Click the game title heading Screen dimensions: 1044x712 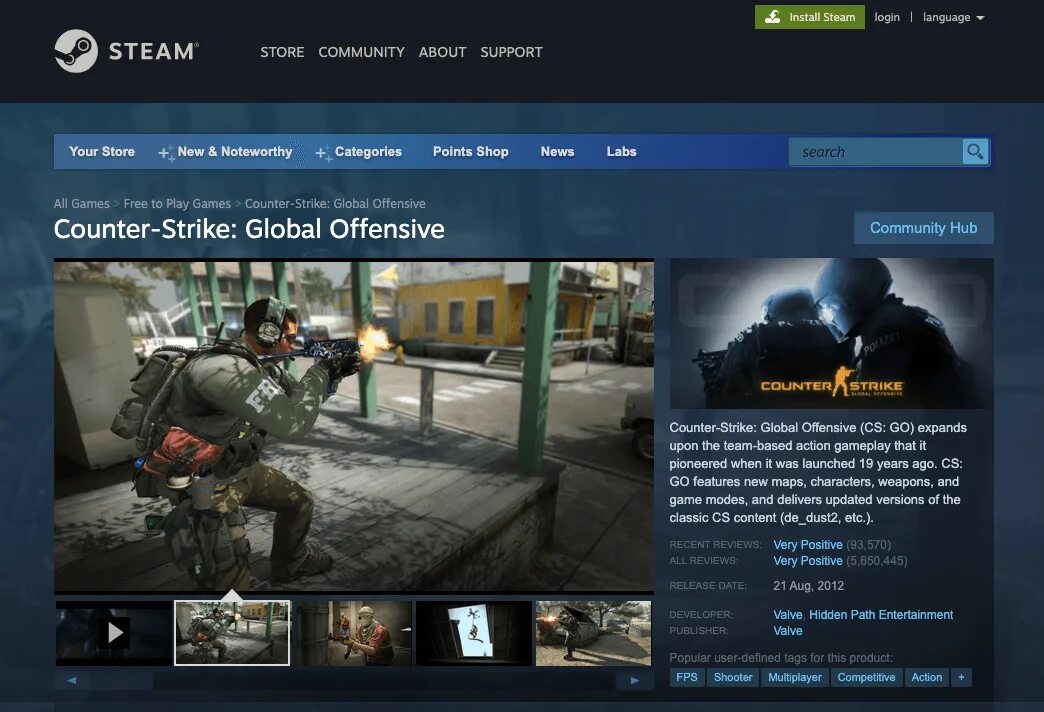point(249,229)
